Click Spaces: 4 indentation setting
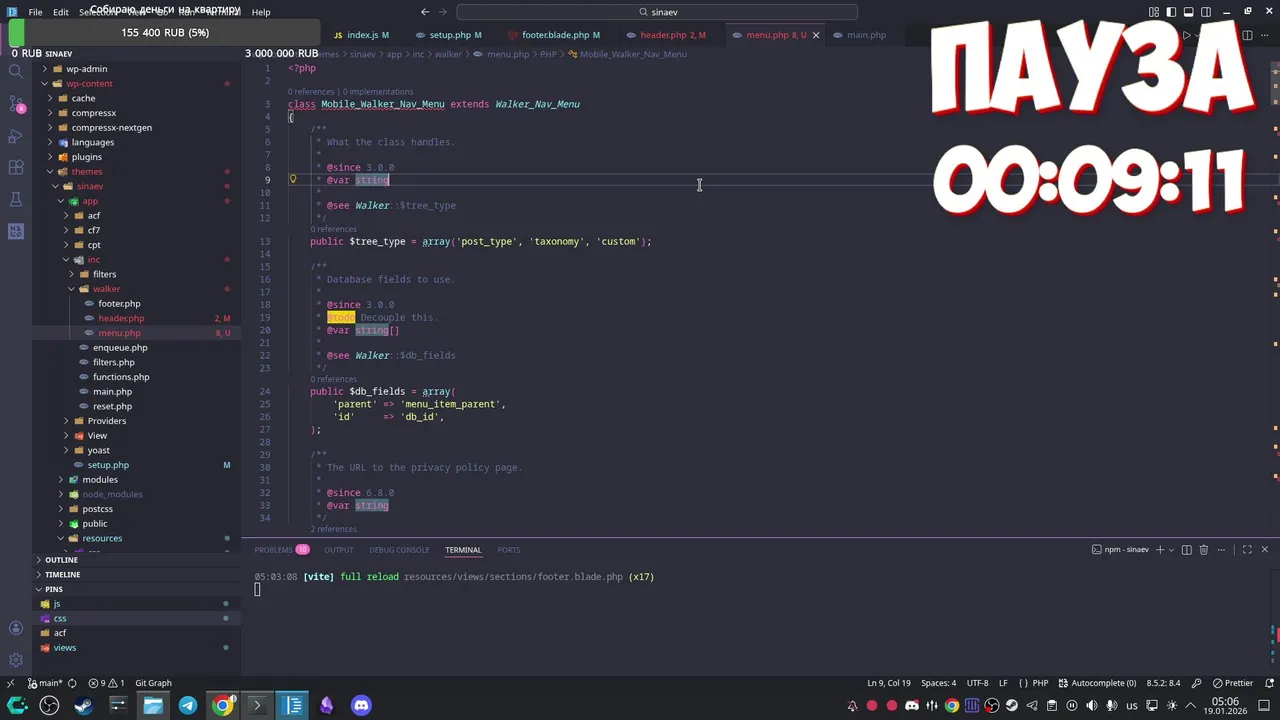 coord(938,683)
